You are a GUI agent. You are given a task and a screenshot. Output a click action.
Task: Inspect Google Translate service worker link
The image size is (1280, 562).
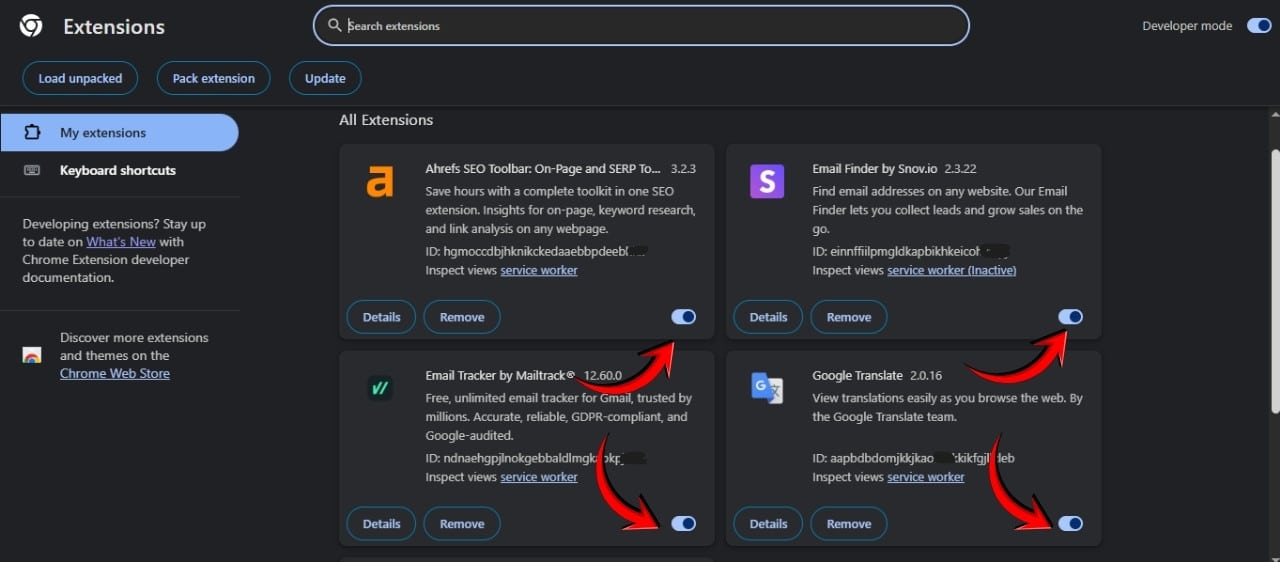click(x=926, y=478)
